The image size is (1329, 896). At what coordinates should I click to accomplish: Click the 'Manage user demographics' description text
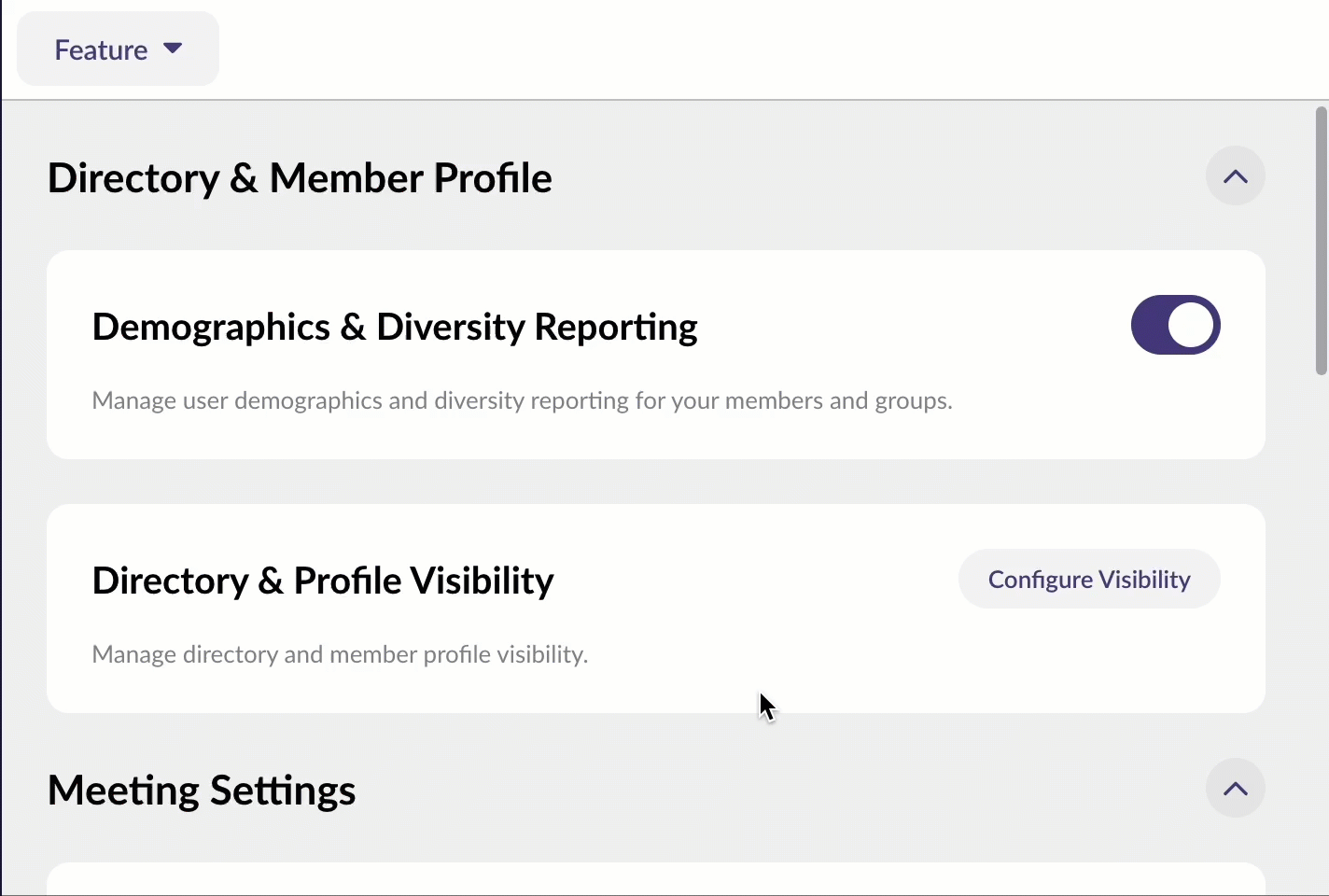pyautogui.click(x=522, y=400)
